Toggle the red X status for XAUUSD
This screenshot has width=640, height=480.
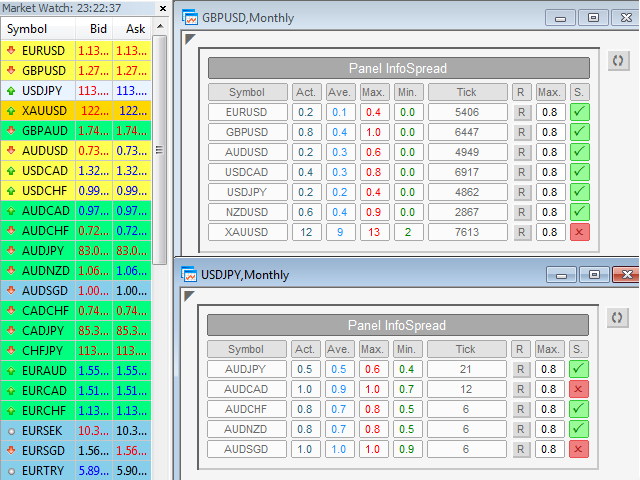(579, 232)
